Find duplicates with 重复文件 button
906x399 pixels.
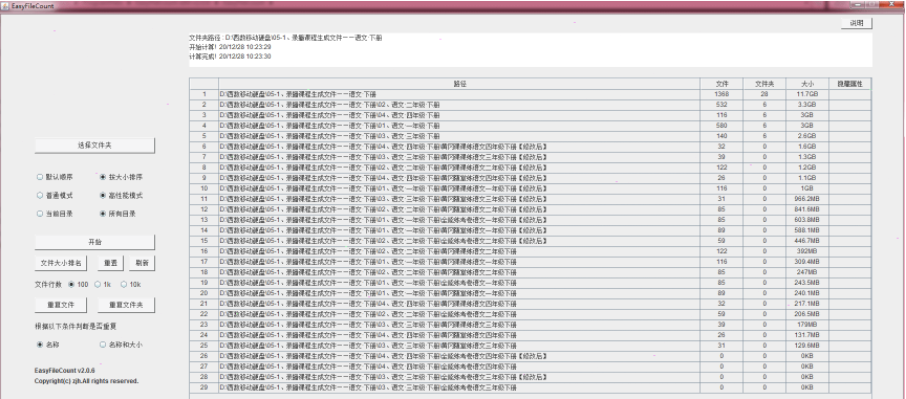[61, 304]
